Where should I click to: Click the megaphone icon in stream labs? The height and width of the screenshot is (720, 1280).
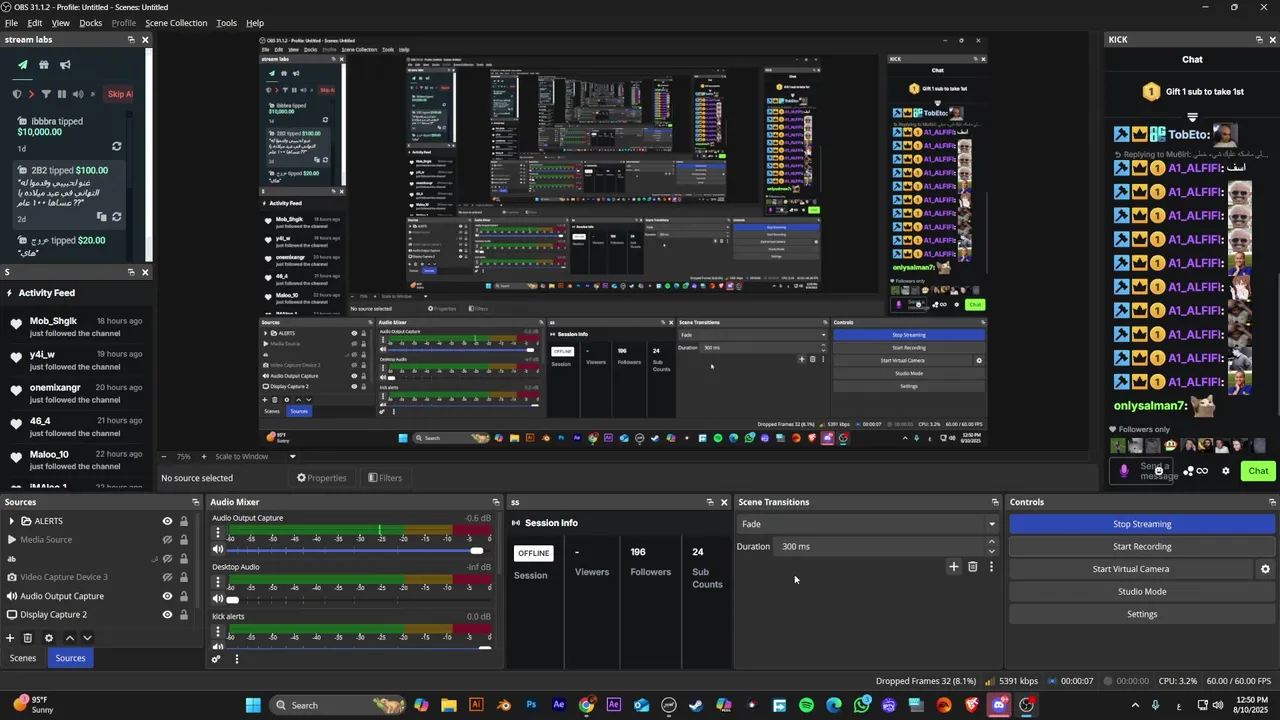click(x=65, y=65)
